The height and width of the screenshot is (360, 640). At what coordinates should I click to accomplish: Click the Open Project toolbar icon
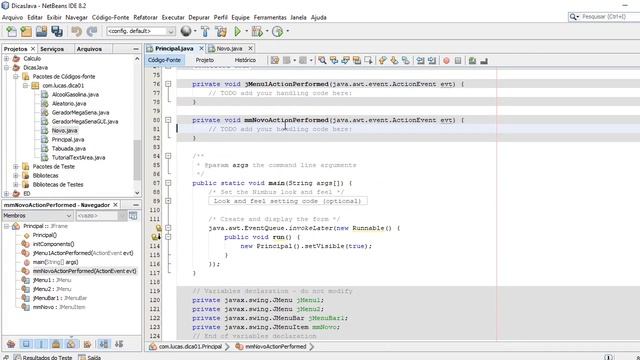[41, 31]
